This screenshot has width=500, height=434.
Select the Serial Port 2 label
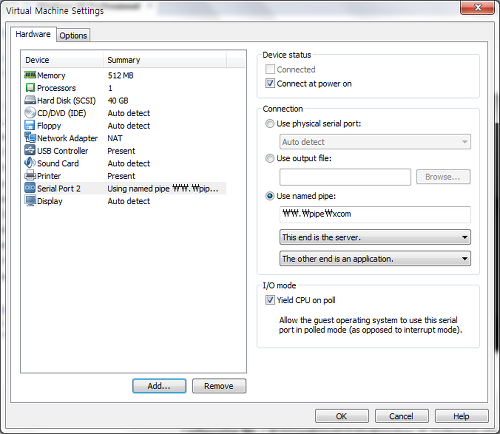tap(59, 189)
